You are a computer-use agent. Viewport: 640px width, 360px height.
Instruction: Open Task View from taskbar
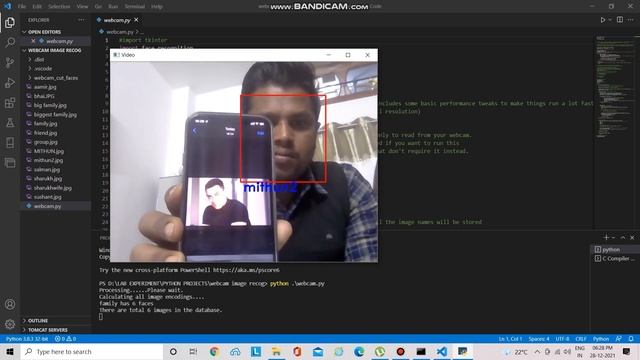193,351
